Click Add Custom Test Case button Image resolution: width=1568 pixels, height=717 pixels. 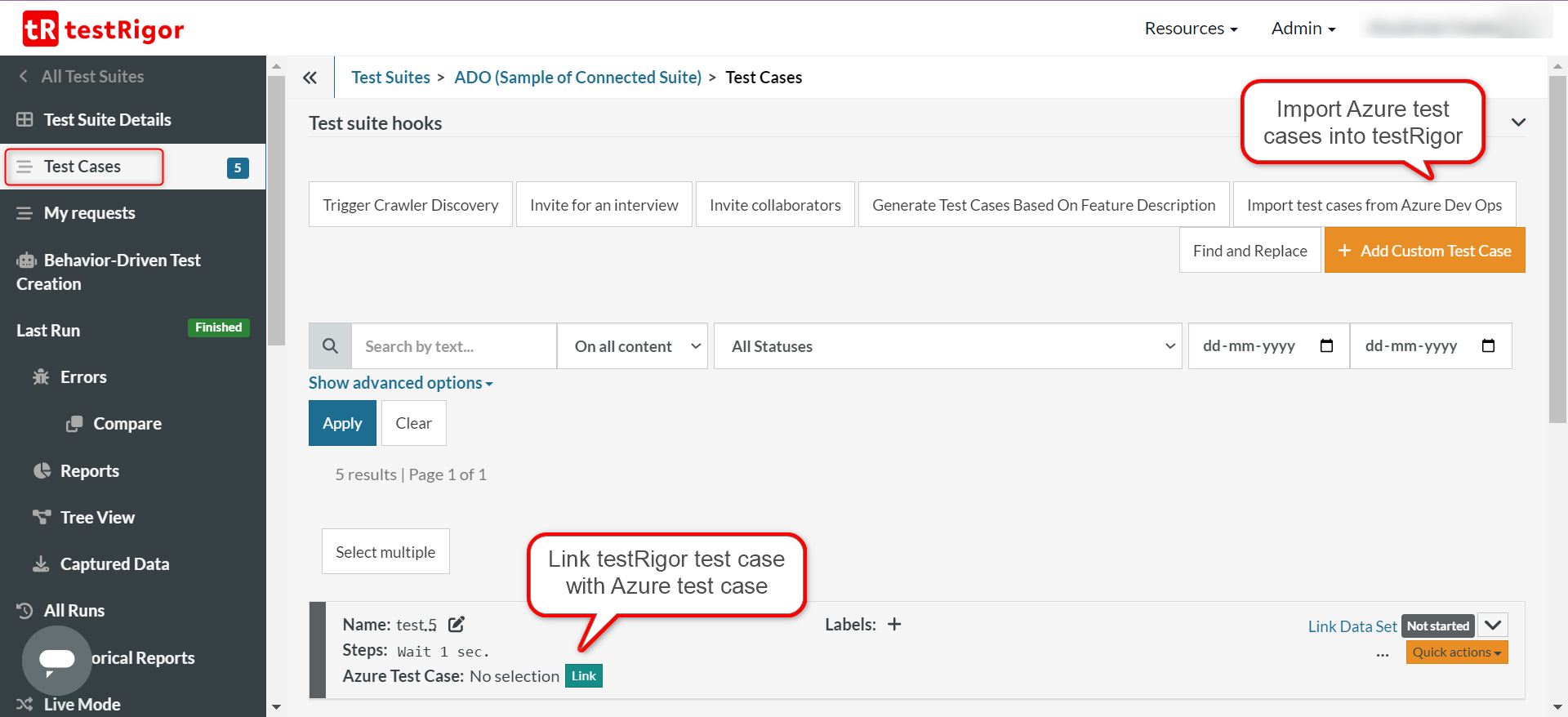click(x=1424, y=251)
